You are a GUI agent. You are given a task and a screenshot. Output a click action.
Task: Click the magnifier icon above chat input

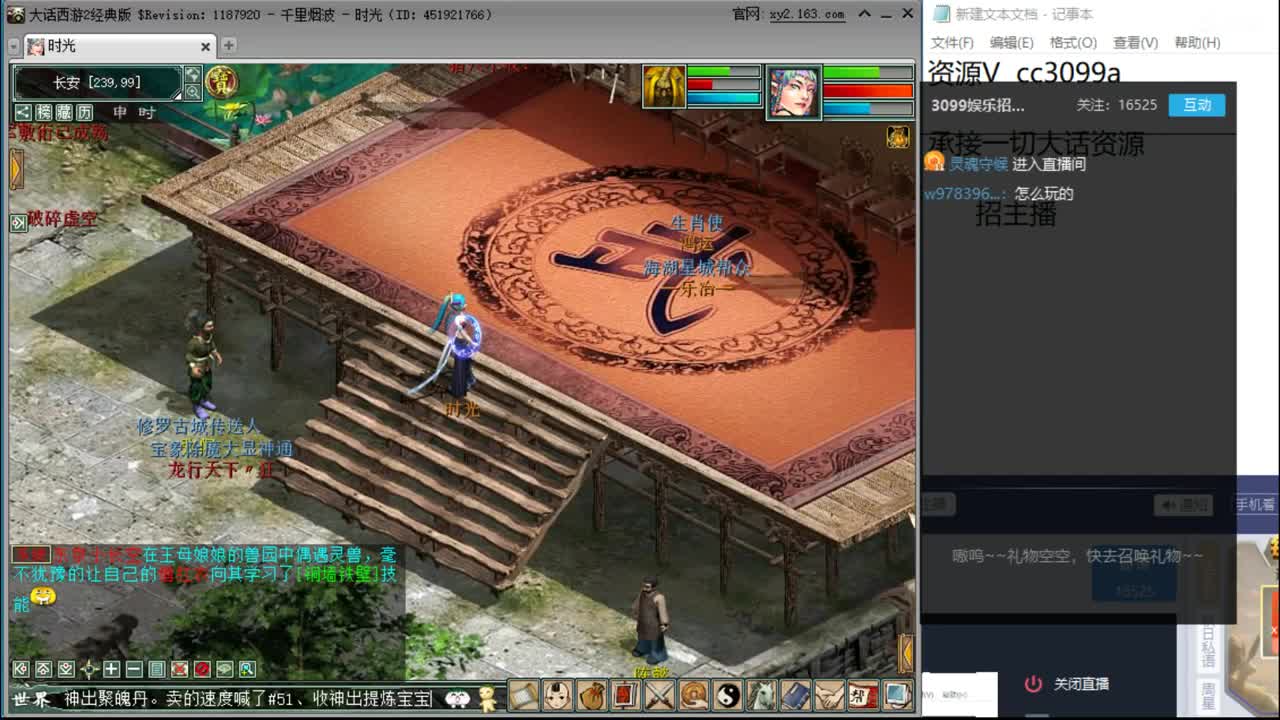pos(247,669)
